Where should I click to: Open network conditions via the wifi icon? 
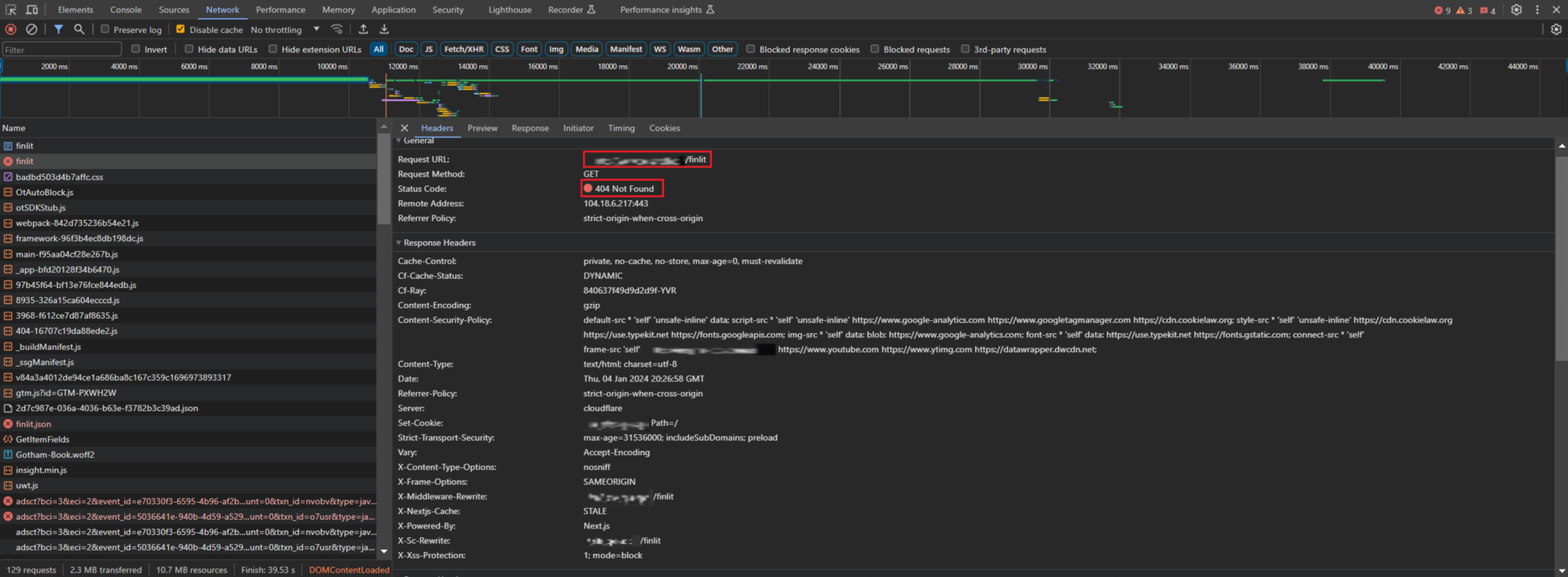[337, 29]
